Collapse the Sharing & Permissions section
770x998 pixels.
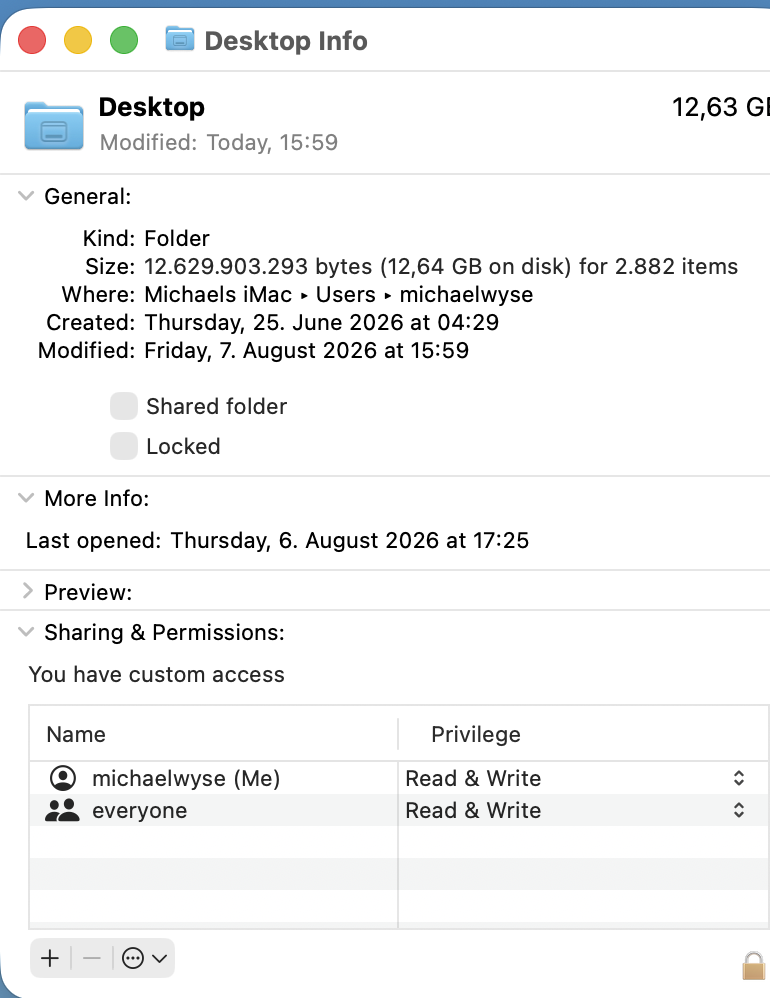[26, 632]
